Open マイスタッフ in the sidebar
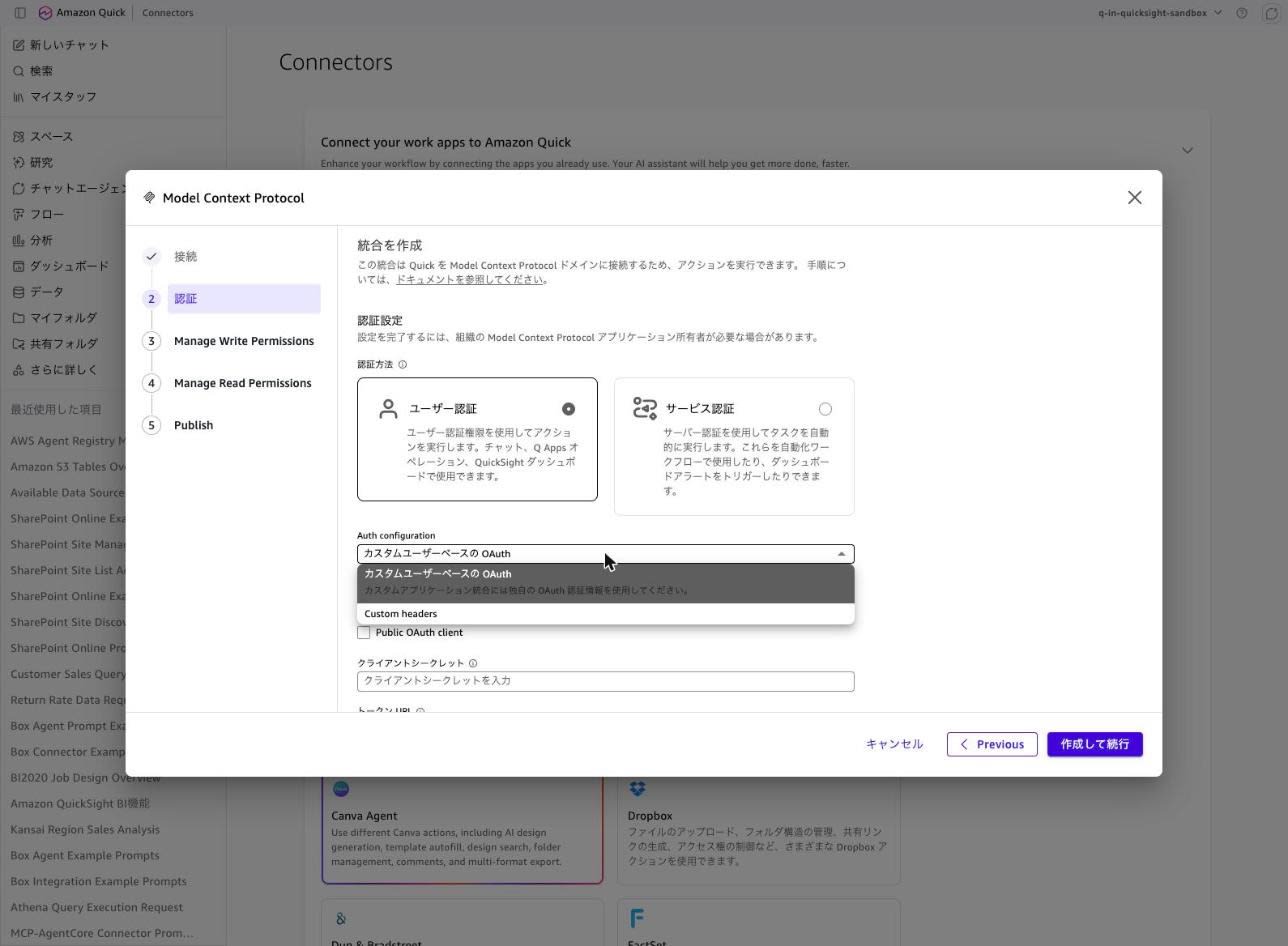 pyautogui.click(x=55, y=97)
